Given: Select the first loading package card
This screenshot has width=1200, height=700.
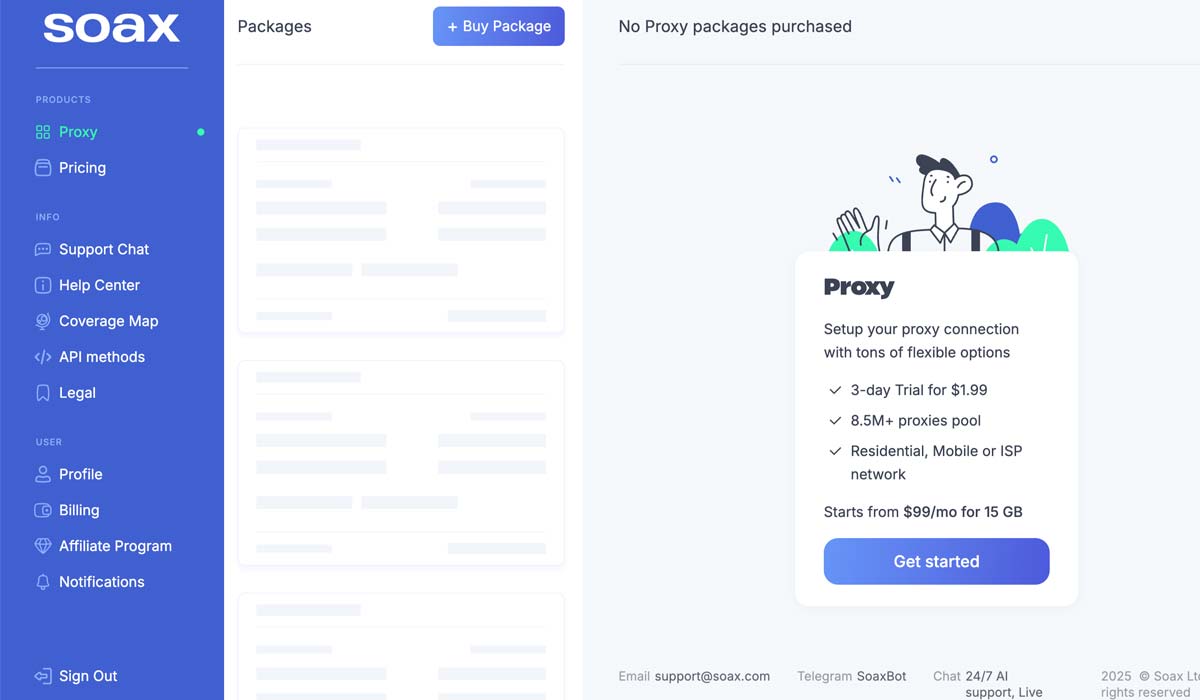Looking at the screenshot, I should point(400,230).
